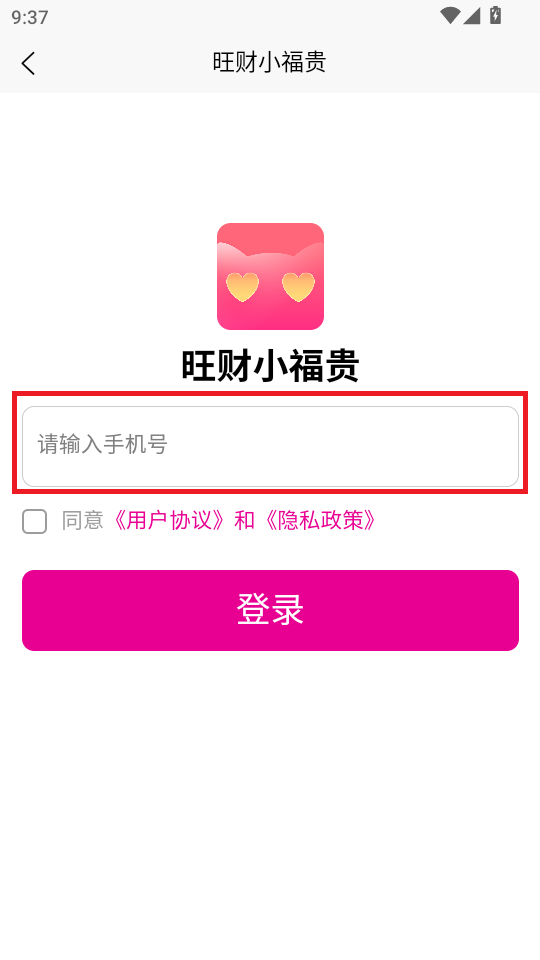540x960 pixels.
Task: Tap the 旺财小福贵 title in header bar
Action: [x=269, y=62]
